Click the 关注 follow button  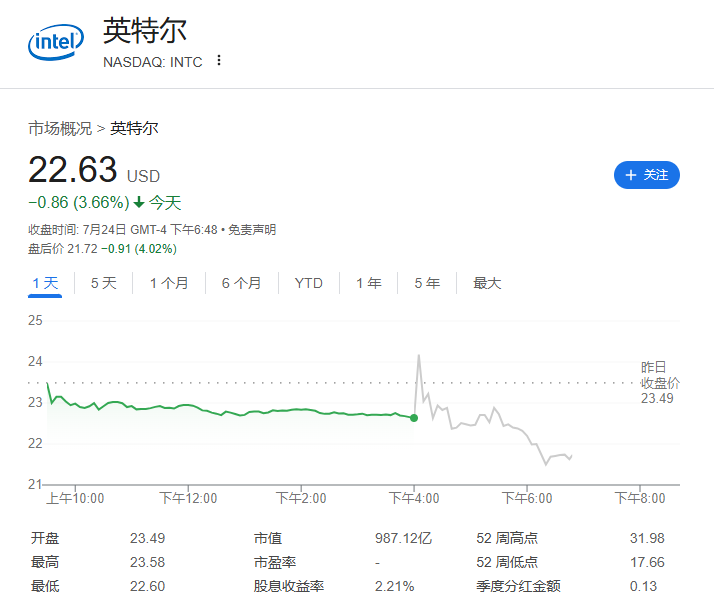click(x=647, y=175)
